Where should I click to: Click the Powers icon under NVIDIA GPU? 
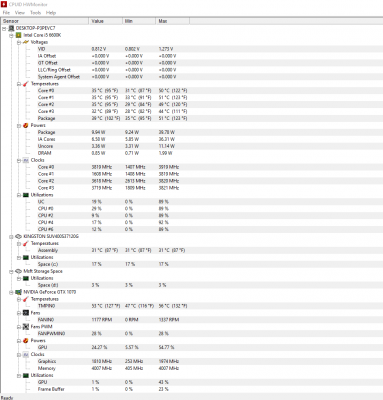coord(26,341)
